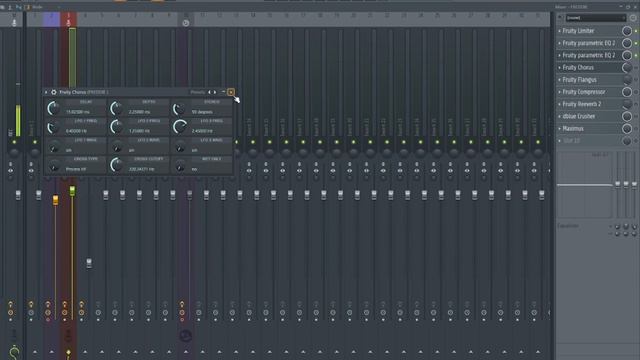Image resolution: width=640 pixels, height=360 pixels.
Task: Click the LFO 2 Wave knob
Action: click(x=117, y=147)
